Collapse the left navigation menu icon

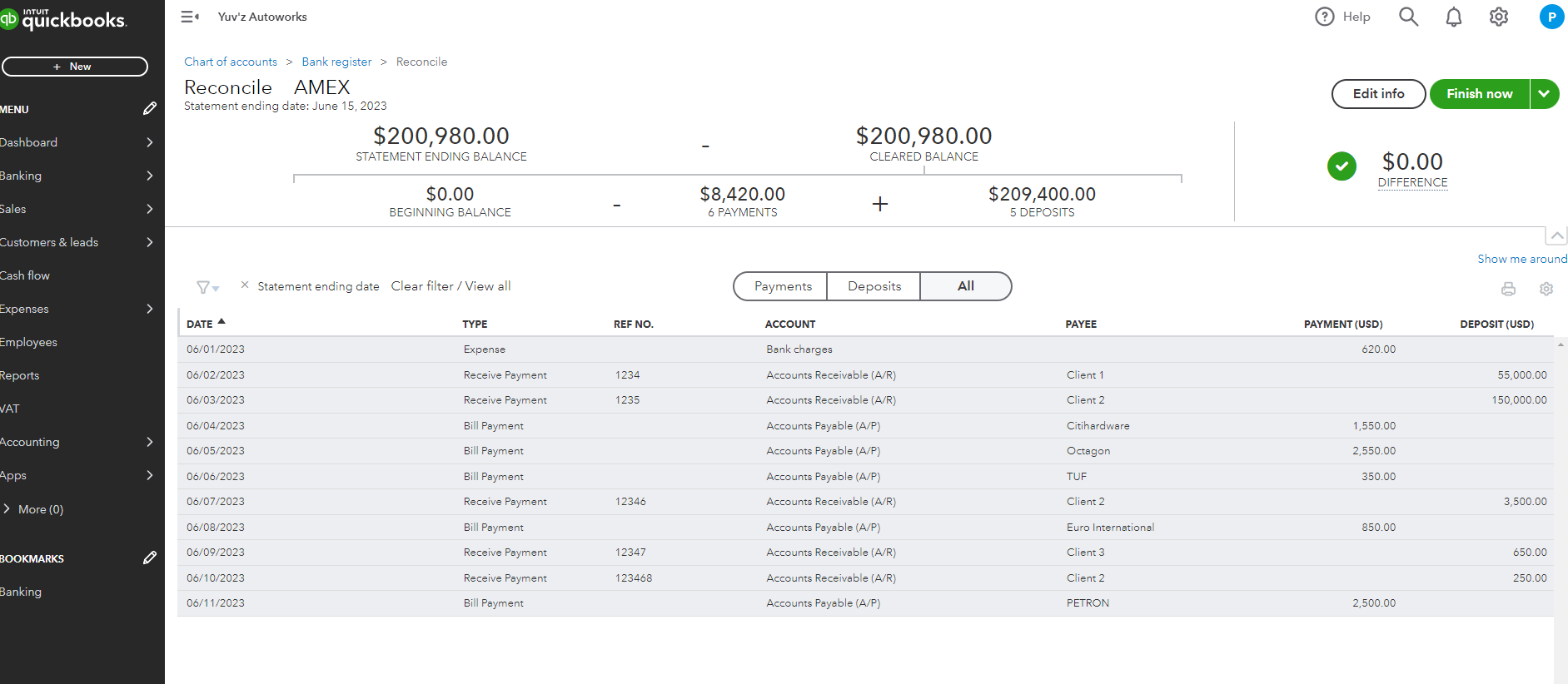(190, 17)
